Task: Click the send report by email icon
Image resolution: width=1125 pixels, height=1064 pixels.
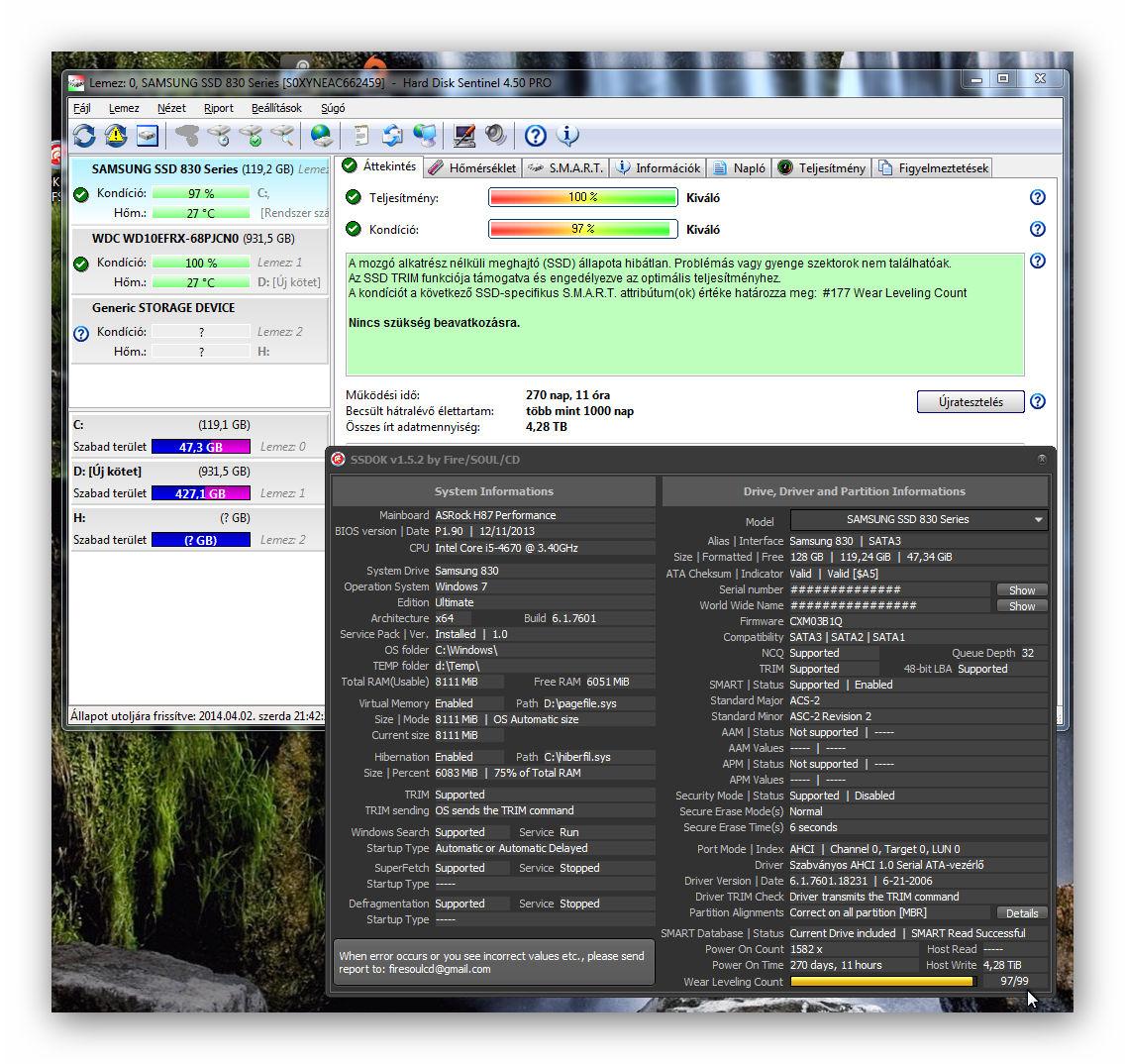Action: coord(392,135)
